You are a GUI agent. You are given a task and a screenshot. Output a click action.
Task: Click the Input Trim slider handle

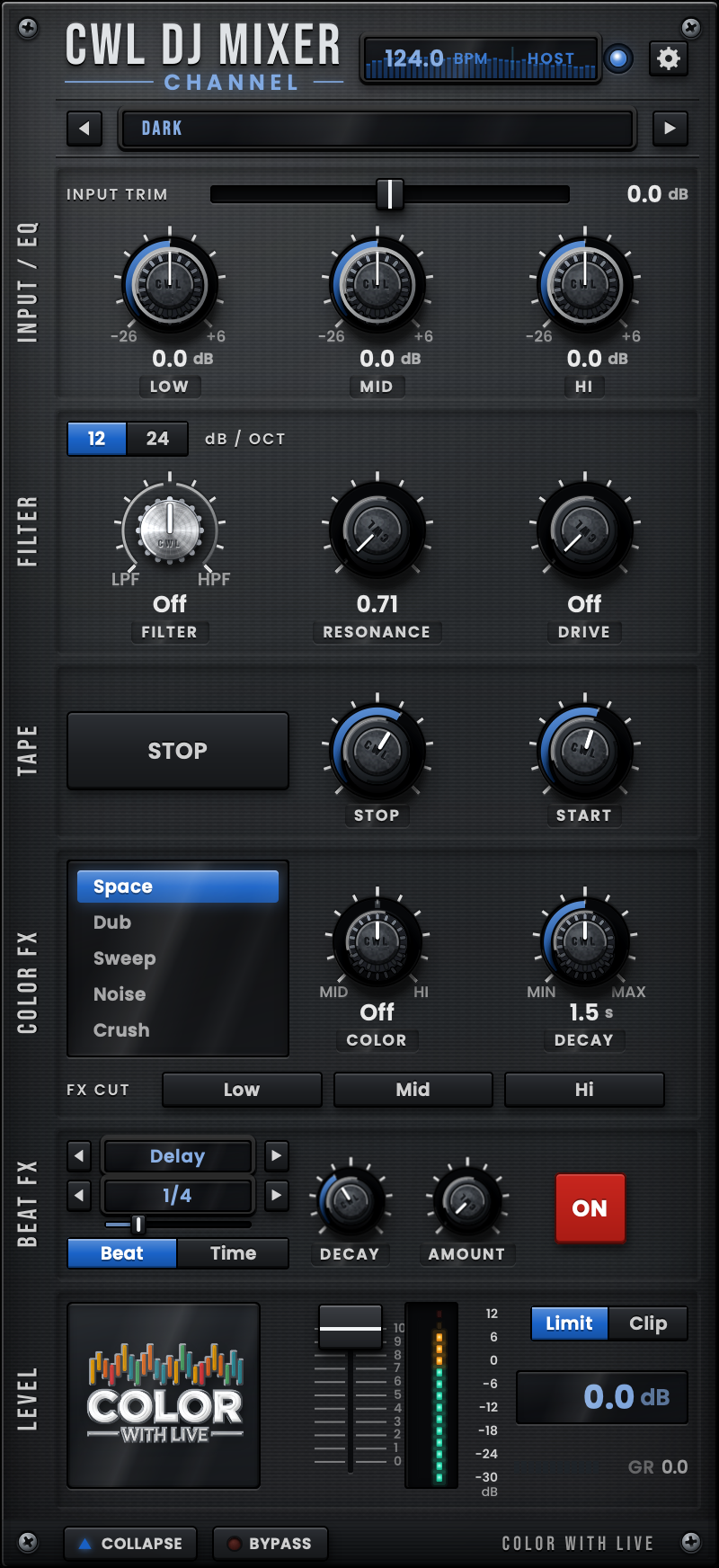coord(389,194)
